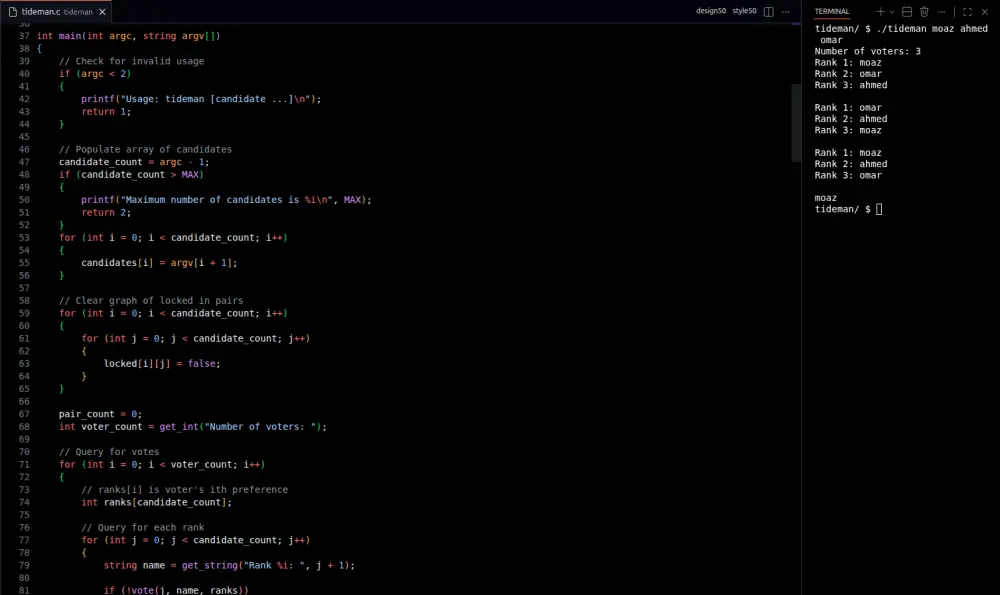Image resolution: width=1000 pixels, height=595 pixels.
Task: Click 'return 2;' on line 51
Action: (106, 212)
